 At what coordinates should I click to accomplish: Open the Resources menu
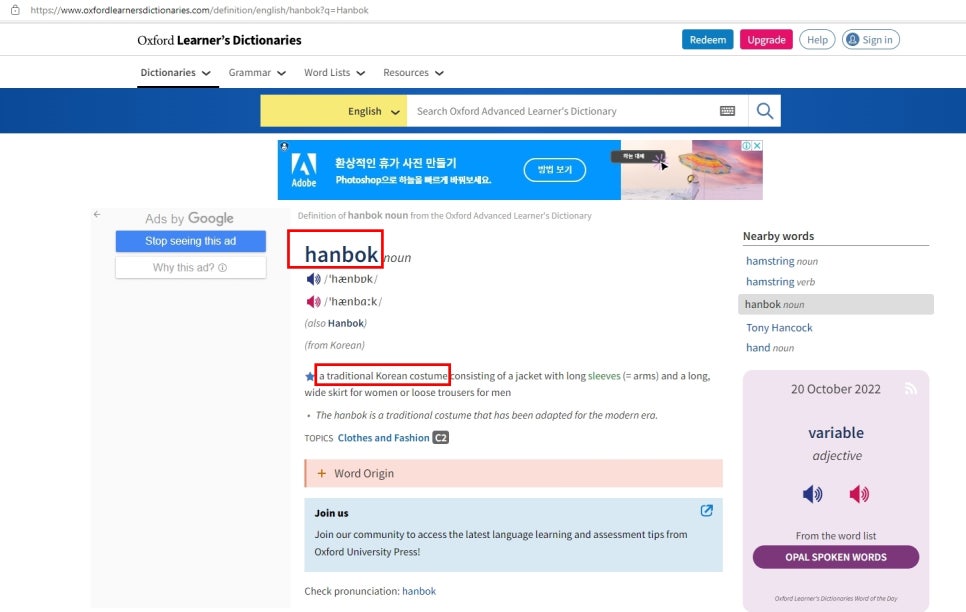413,73
